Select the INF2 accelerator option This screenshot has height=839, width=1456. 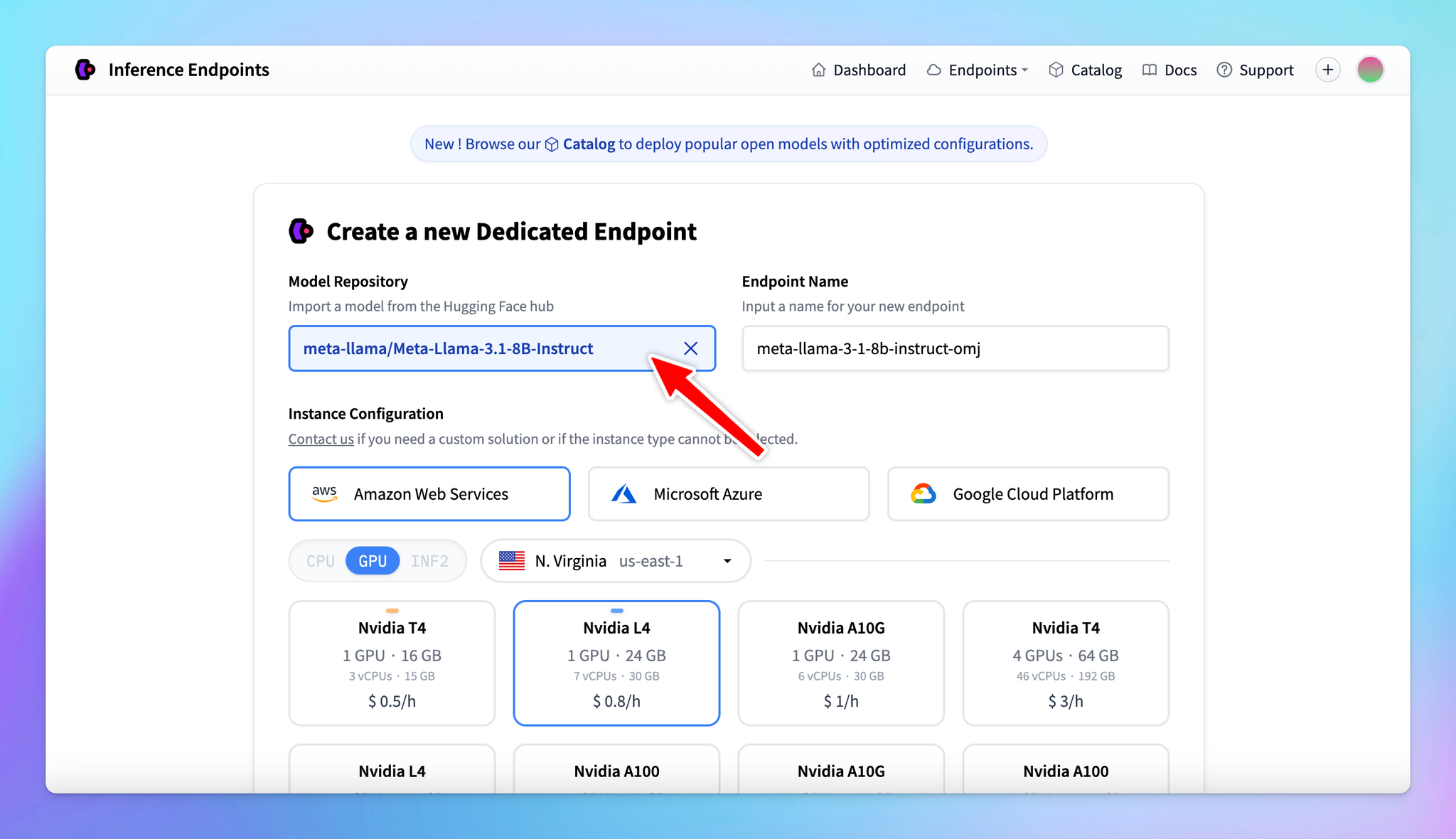[x=429, y=561]
